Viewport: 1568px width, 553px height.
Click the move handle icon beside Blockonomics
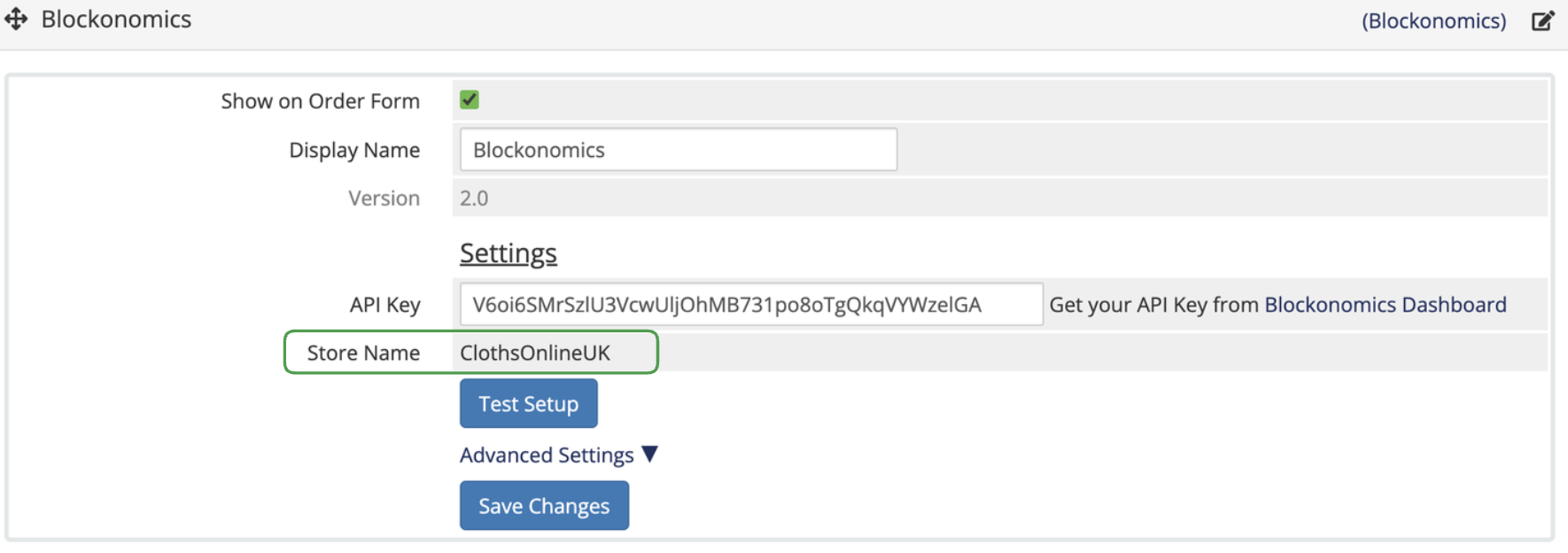click(x=16, y=19)
